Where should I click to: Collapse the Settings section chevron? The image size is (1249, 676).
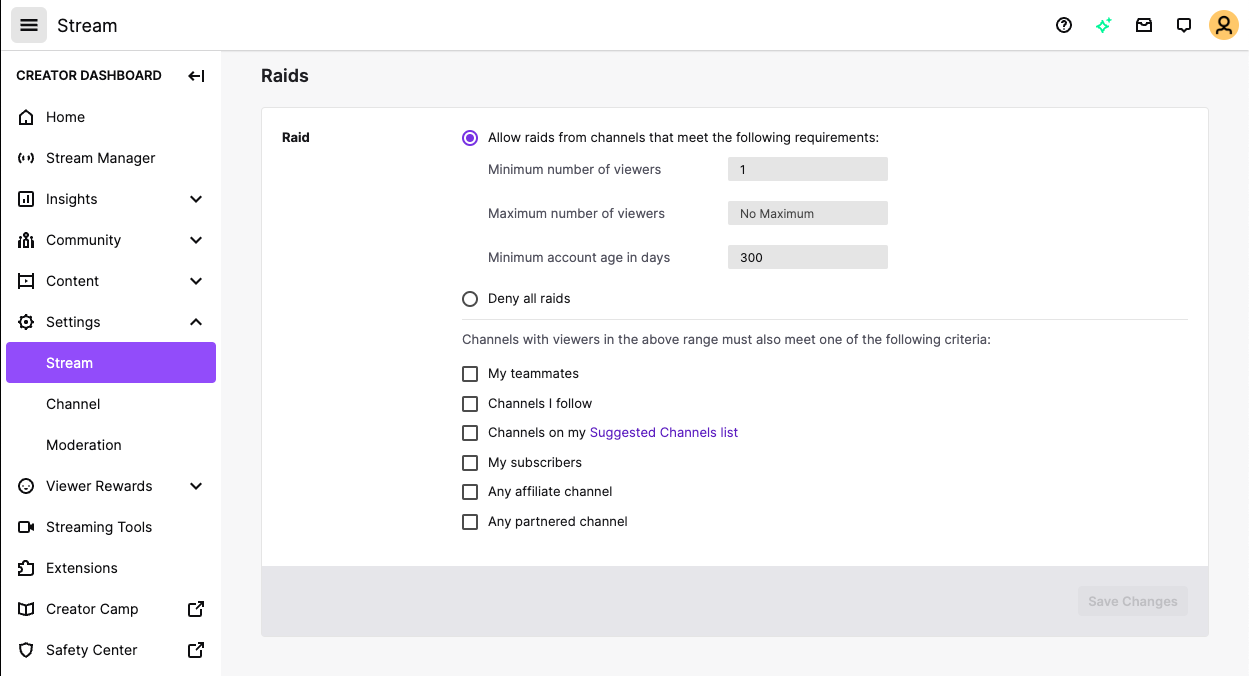[x=196, y=322]
